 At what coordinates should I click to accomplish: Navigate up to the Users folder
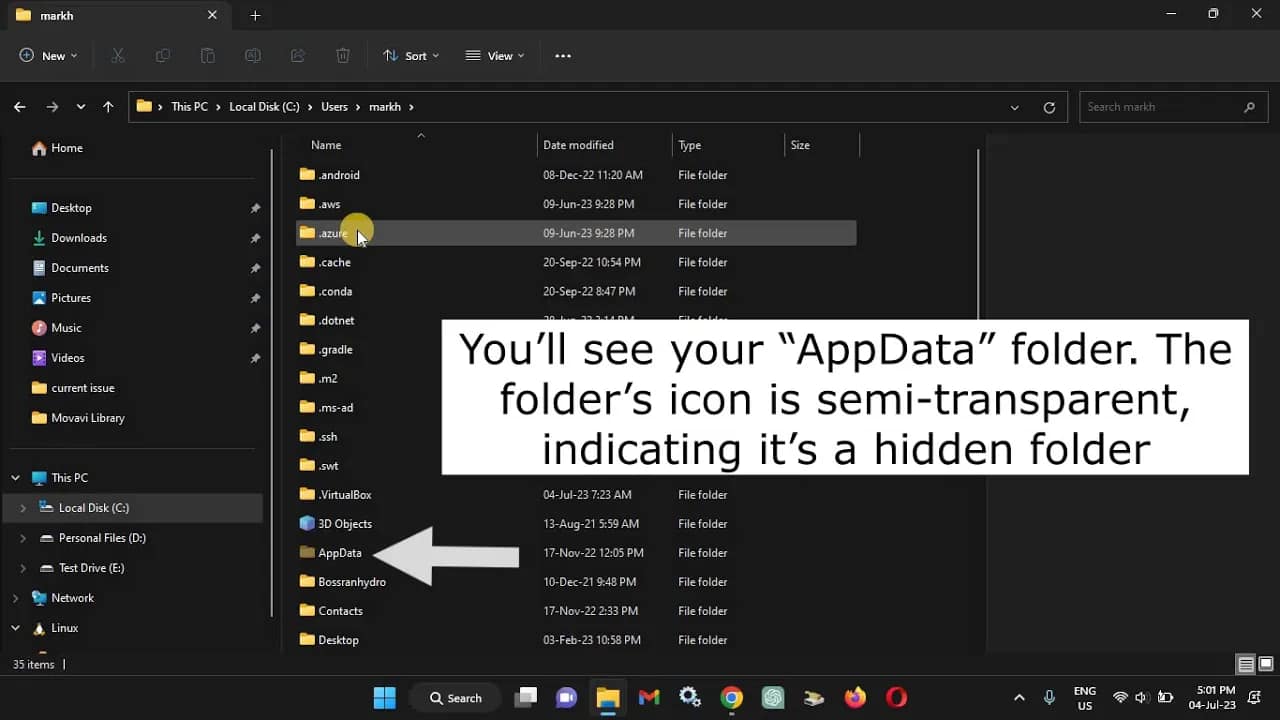pos(108,106)
